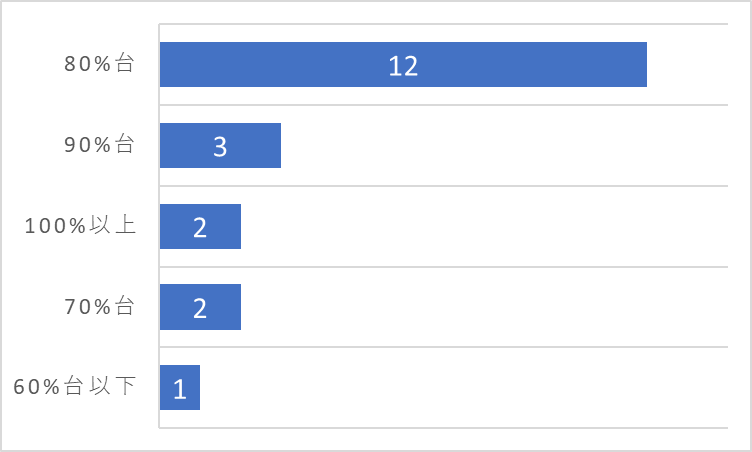Screen dimensions: 752x452
Task: Click data label 12 on top bar
Action: [x=403, y=66]
